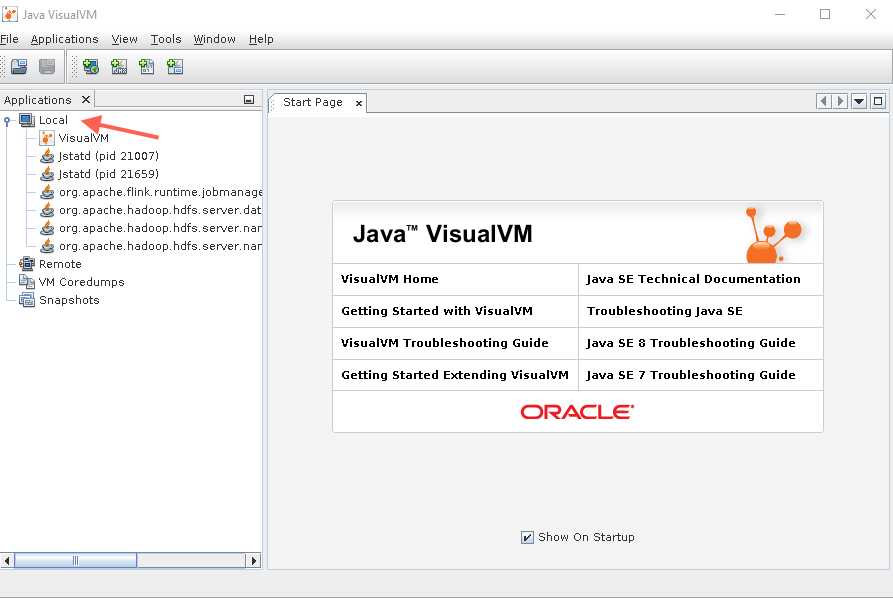Screen dimensions: 893x598
Task: Select org.apache.flink.runtime.jobmanage entry
Action: (160, 192)
